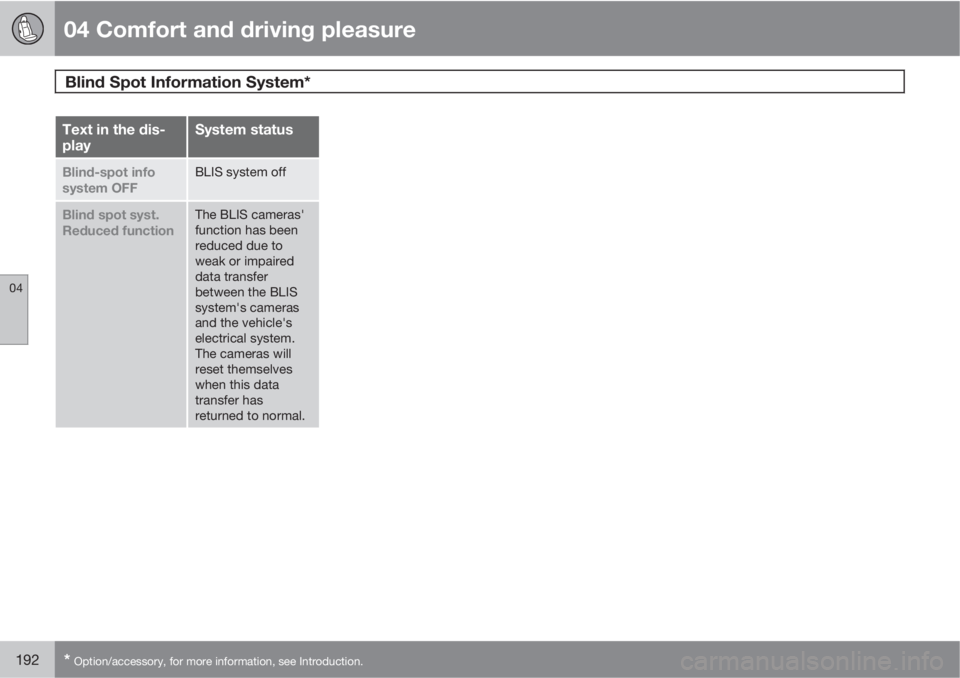Click the BLIS cameras reduced function description

point(253,314)
